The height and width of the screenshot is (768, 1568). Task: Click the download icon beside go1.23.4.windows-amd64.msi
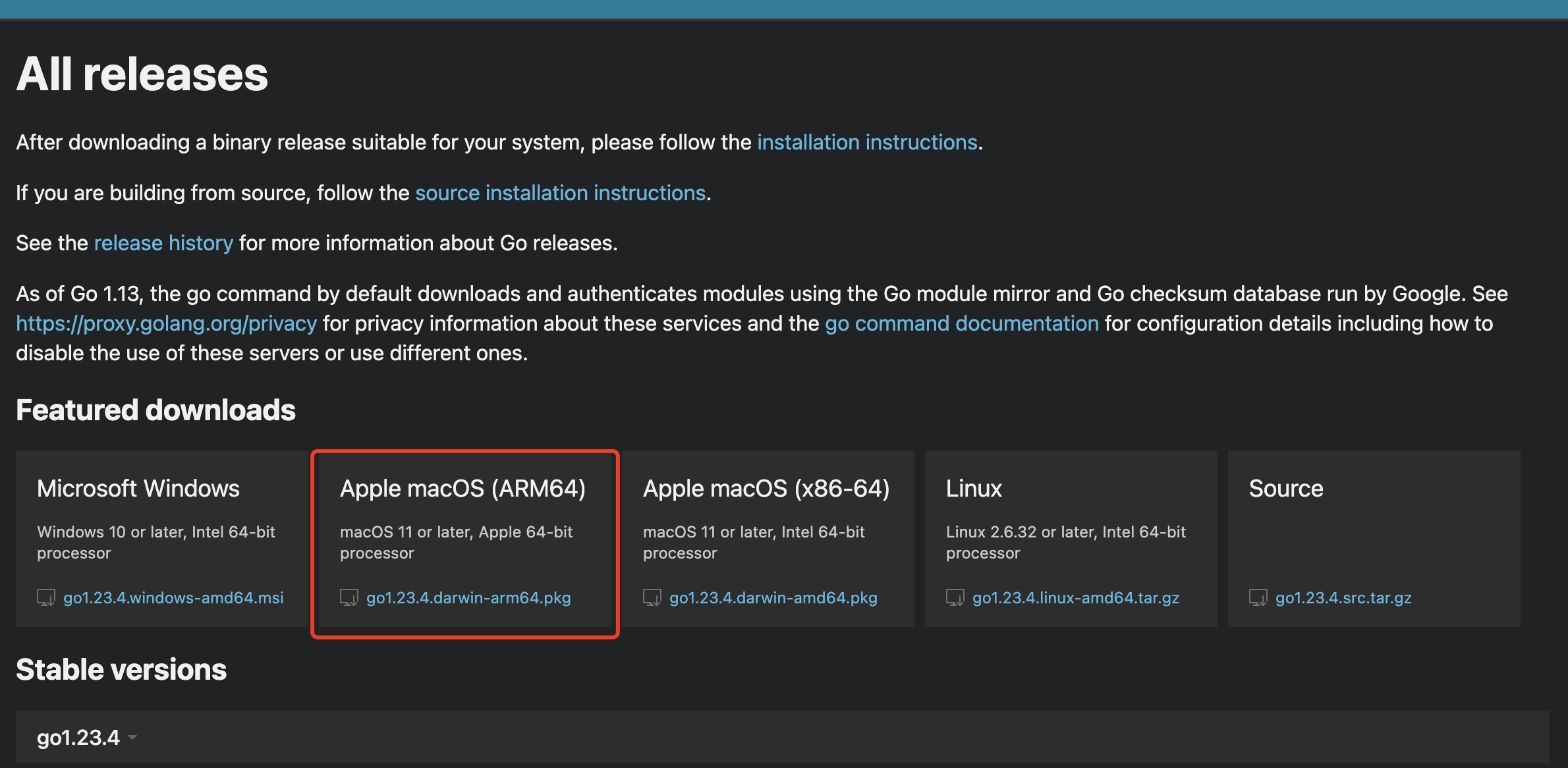point(46,597)
